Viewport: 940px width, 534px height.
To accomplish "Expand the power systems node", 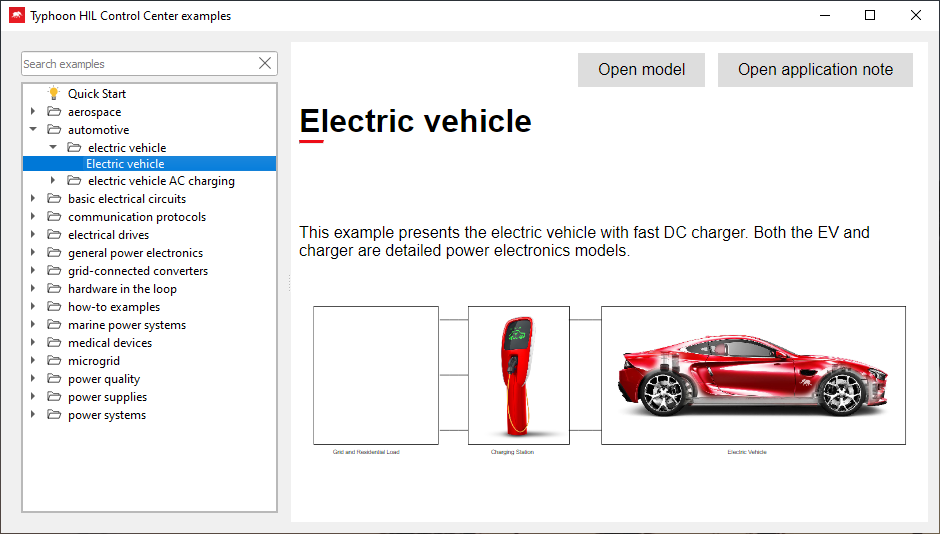I will (33, 414).
